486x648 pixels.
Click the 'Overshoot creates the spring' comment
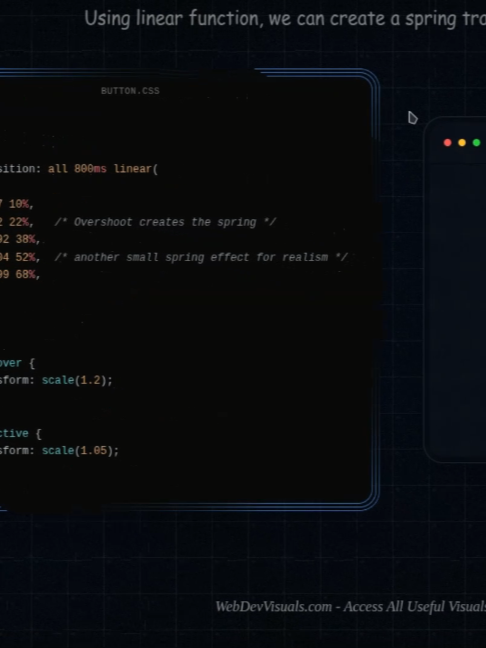click(x=165, y=222)
